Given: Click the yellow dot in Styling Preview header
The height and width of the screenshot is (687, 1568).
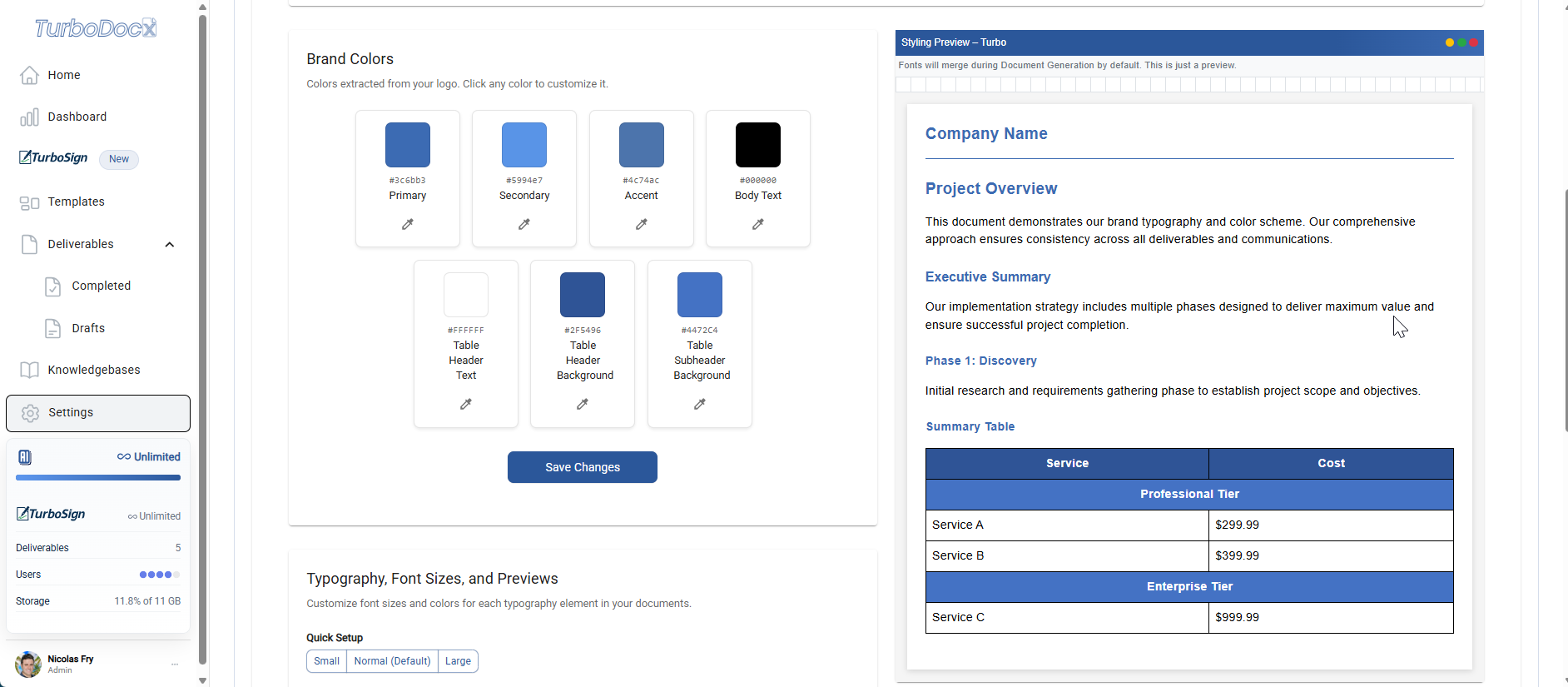Looking at the screenshot, I should [x=1450, y=42].
